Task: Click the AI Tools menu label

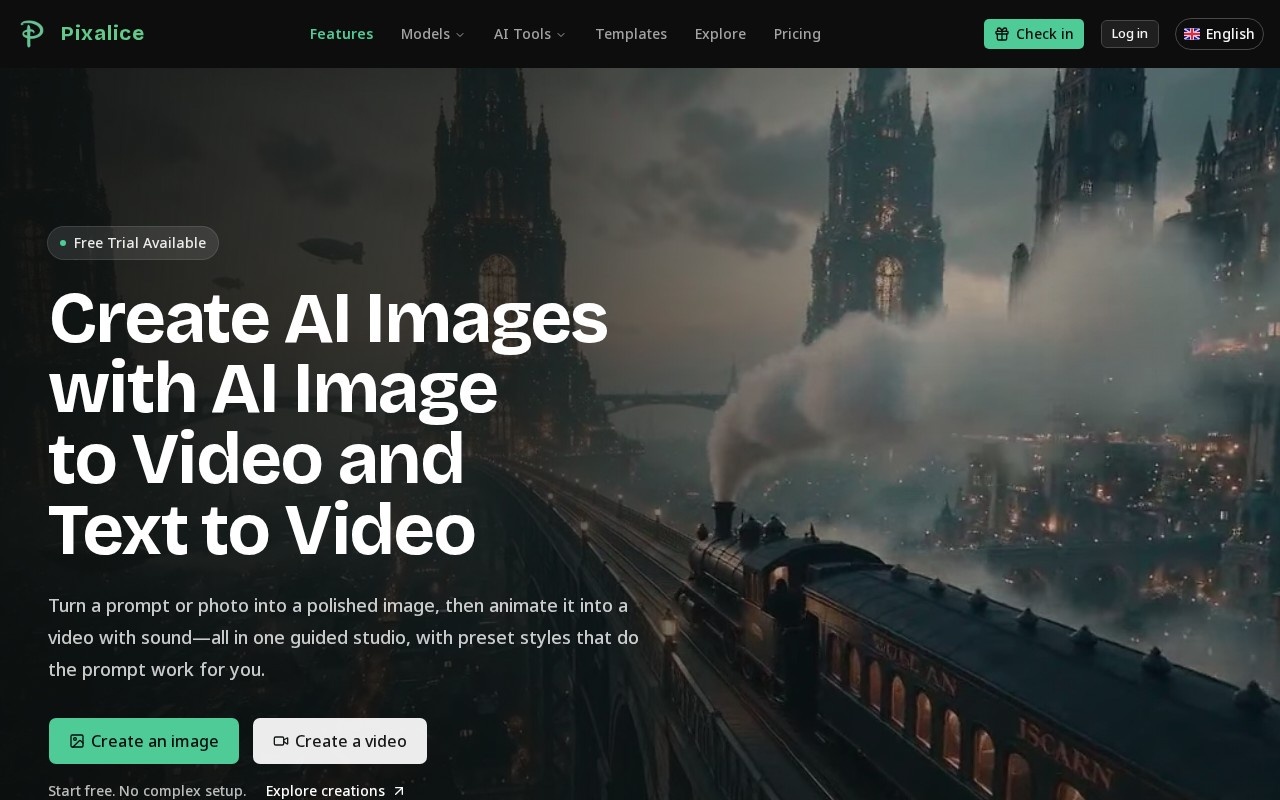Action: tap(522, 34)
